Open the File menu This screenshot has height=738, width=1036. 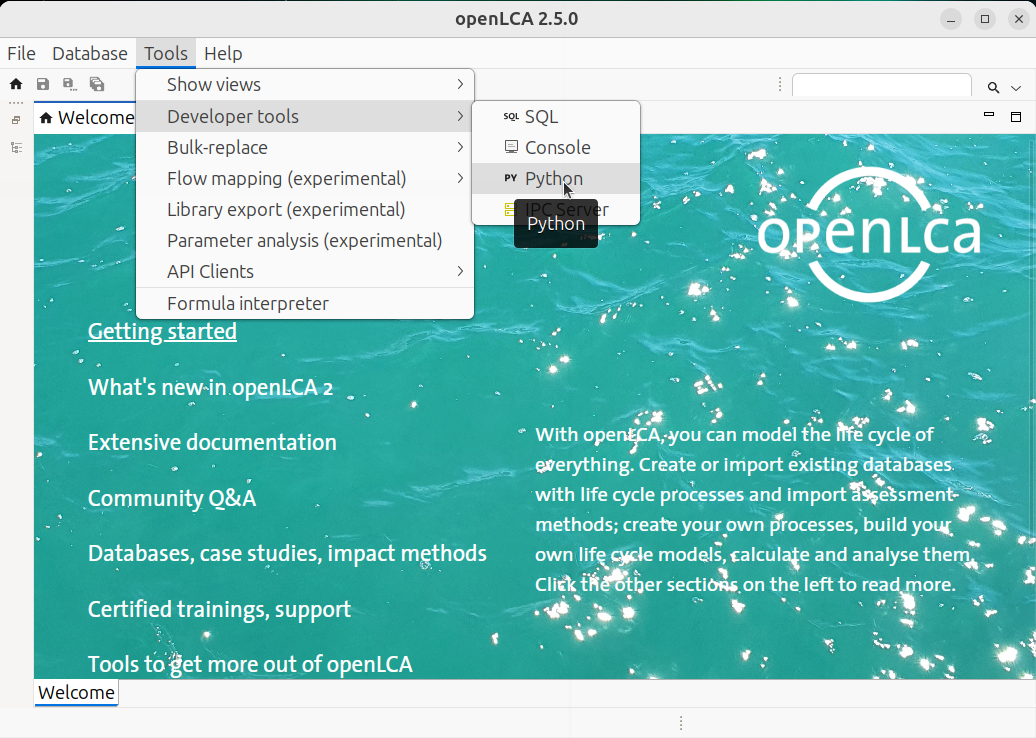click(21, 54)
